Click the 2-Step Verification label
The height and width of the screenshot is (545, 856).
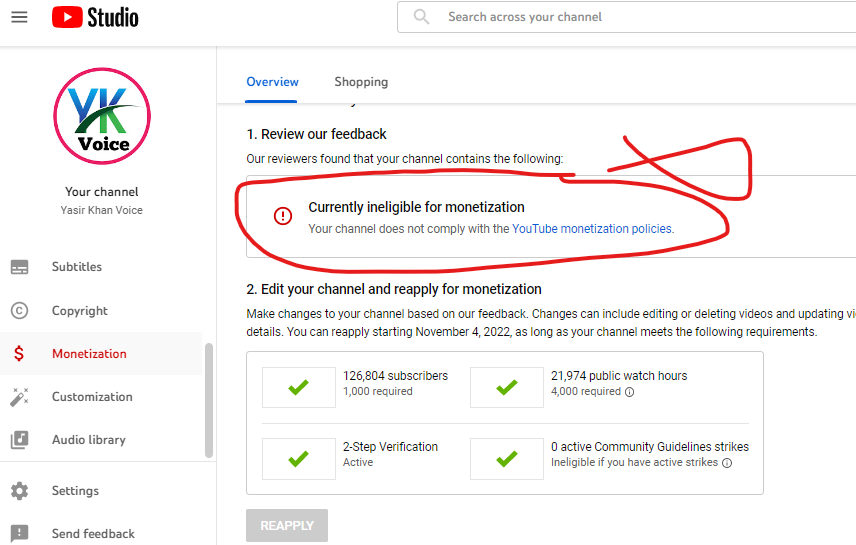tap(390, 447)
